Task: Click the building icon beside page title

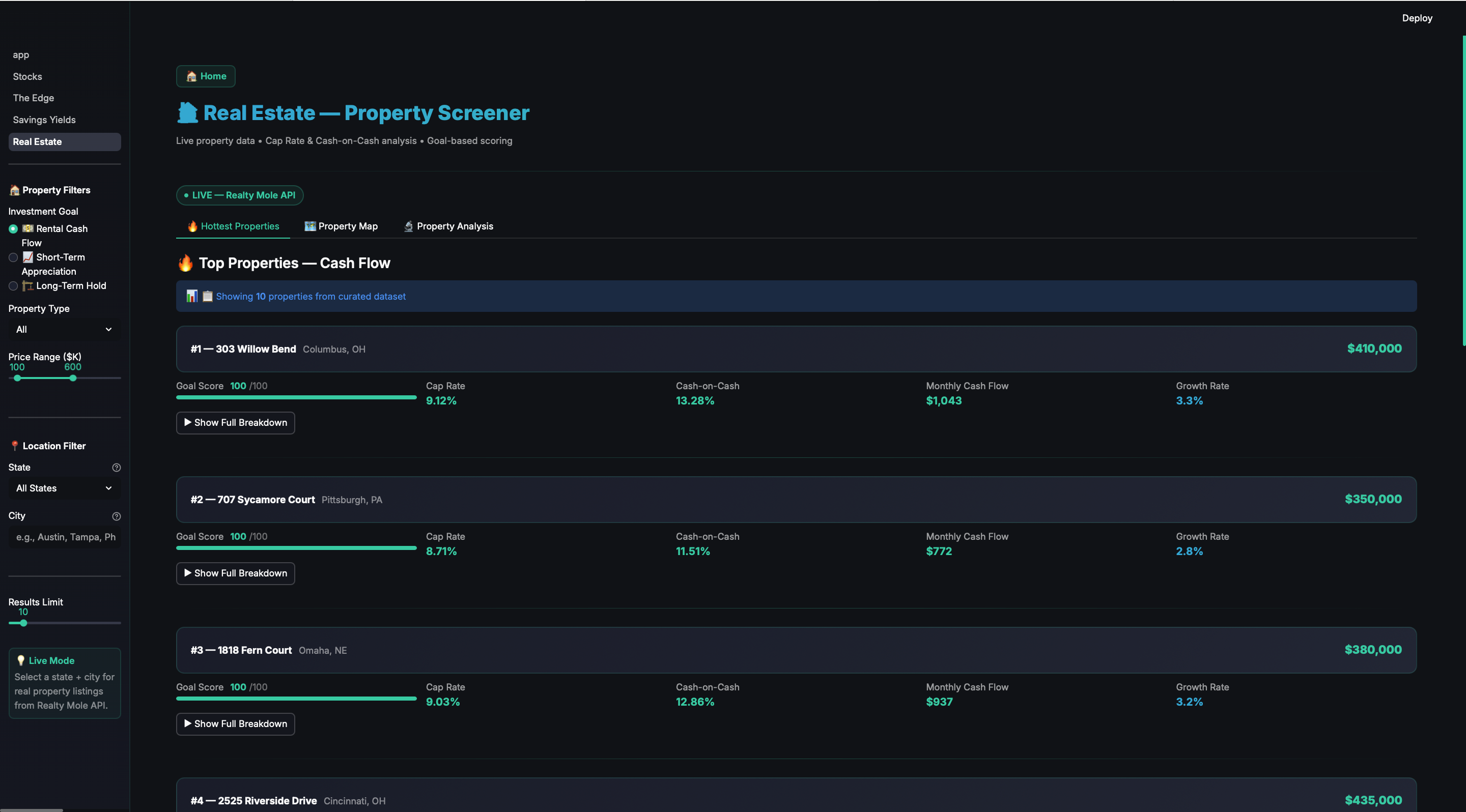Action: [187, 112]
